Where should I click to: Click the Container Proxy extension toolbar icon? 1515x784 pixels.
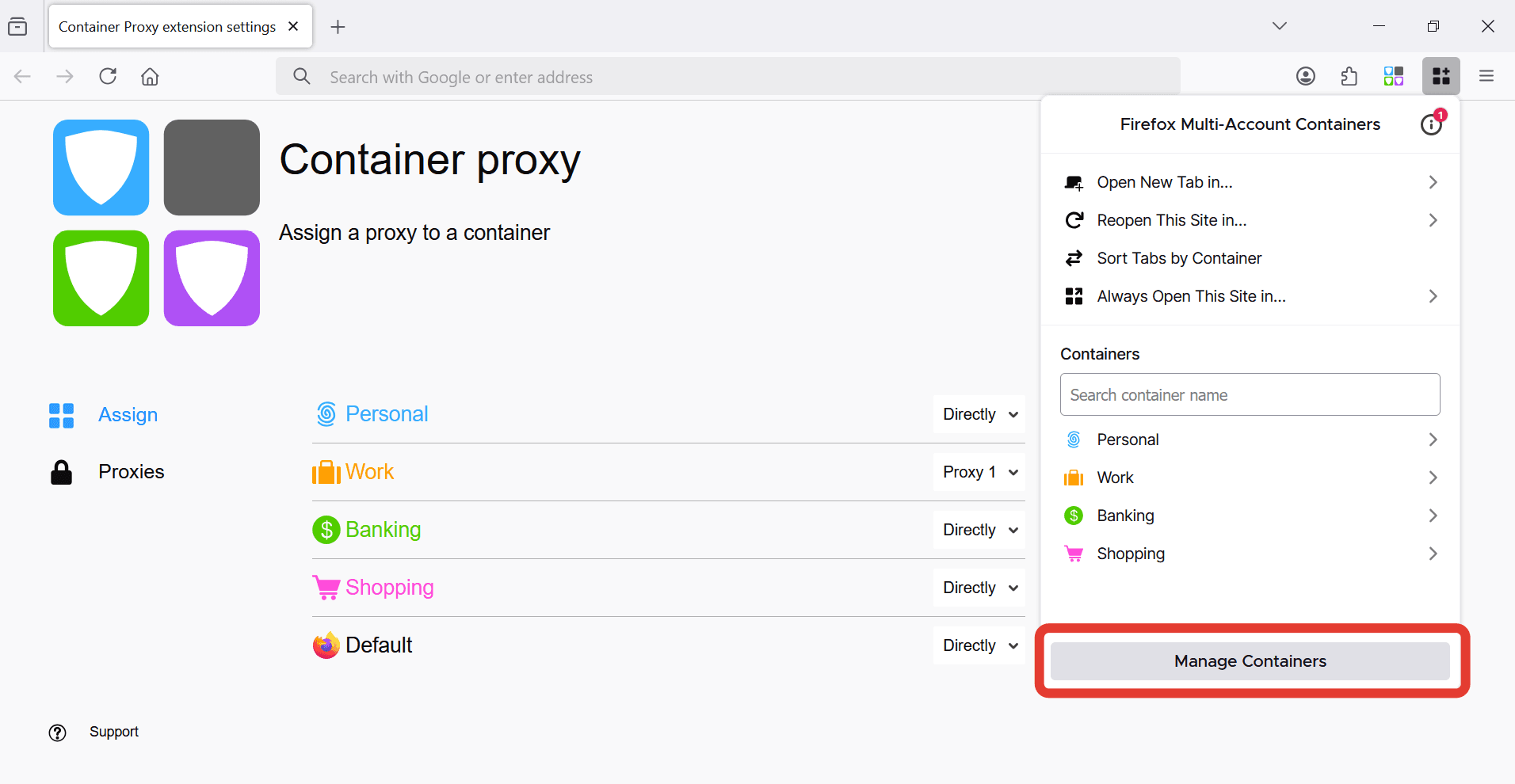tap(1394, 76)
